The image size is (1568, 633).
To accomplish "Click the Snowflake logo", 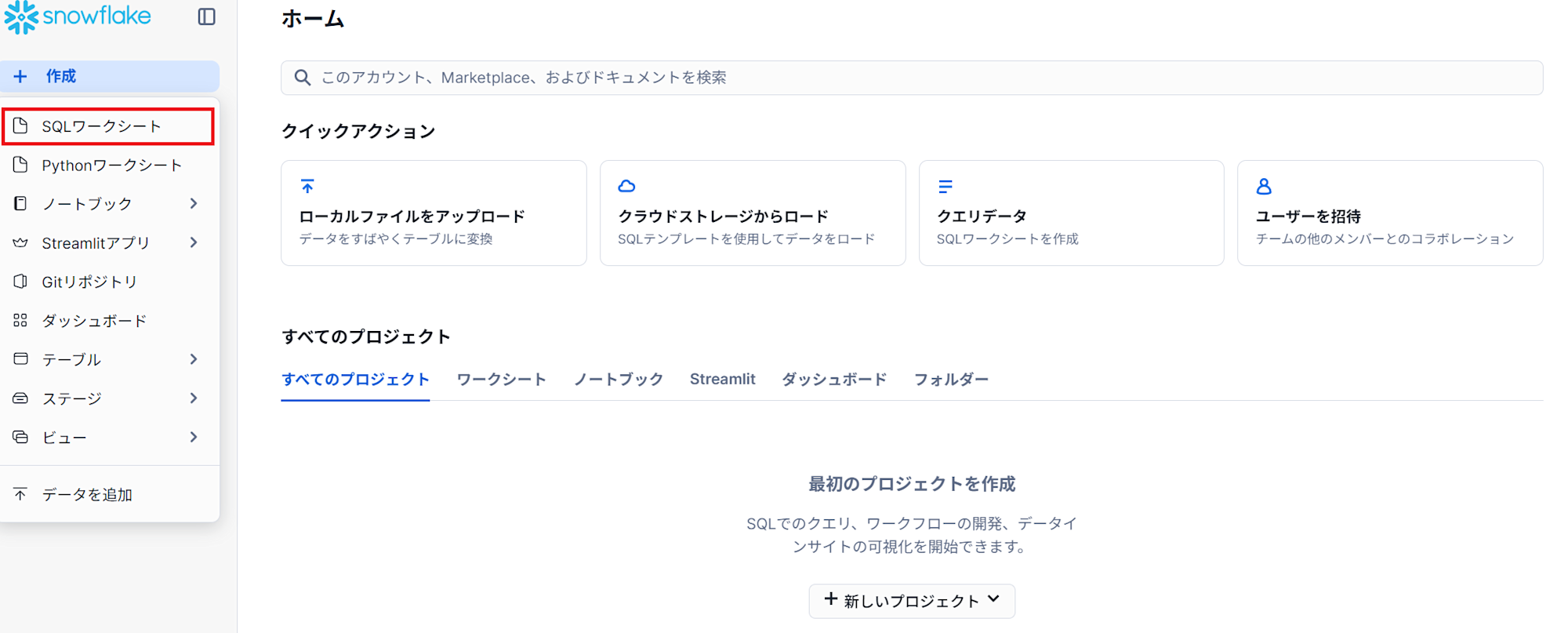I will click(x=78, y=16).
